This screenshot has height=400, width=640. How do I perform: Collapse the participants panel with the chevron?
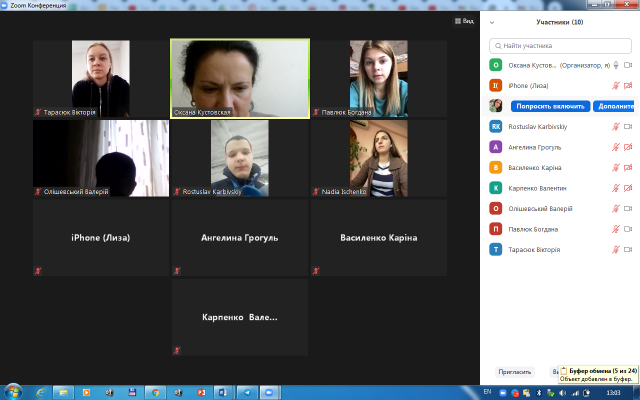tap(492, 22)
